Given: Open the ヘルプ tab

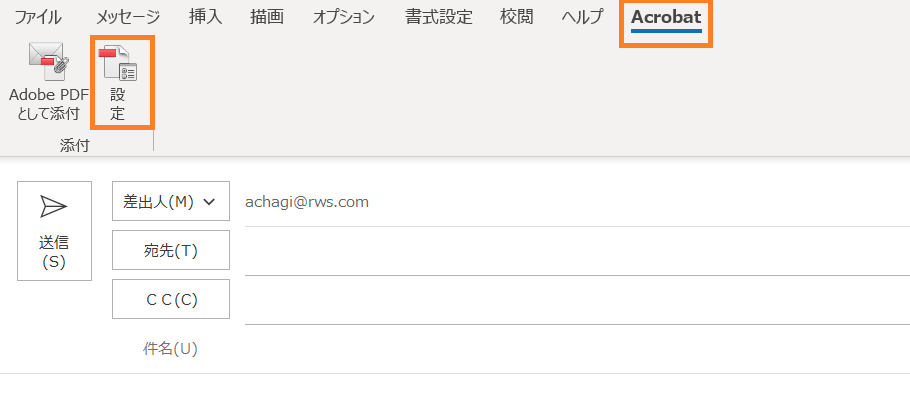Looking at the screenshot, I should tap(582, 17).
